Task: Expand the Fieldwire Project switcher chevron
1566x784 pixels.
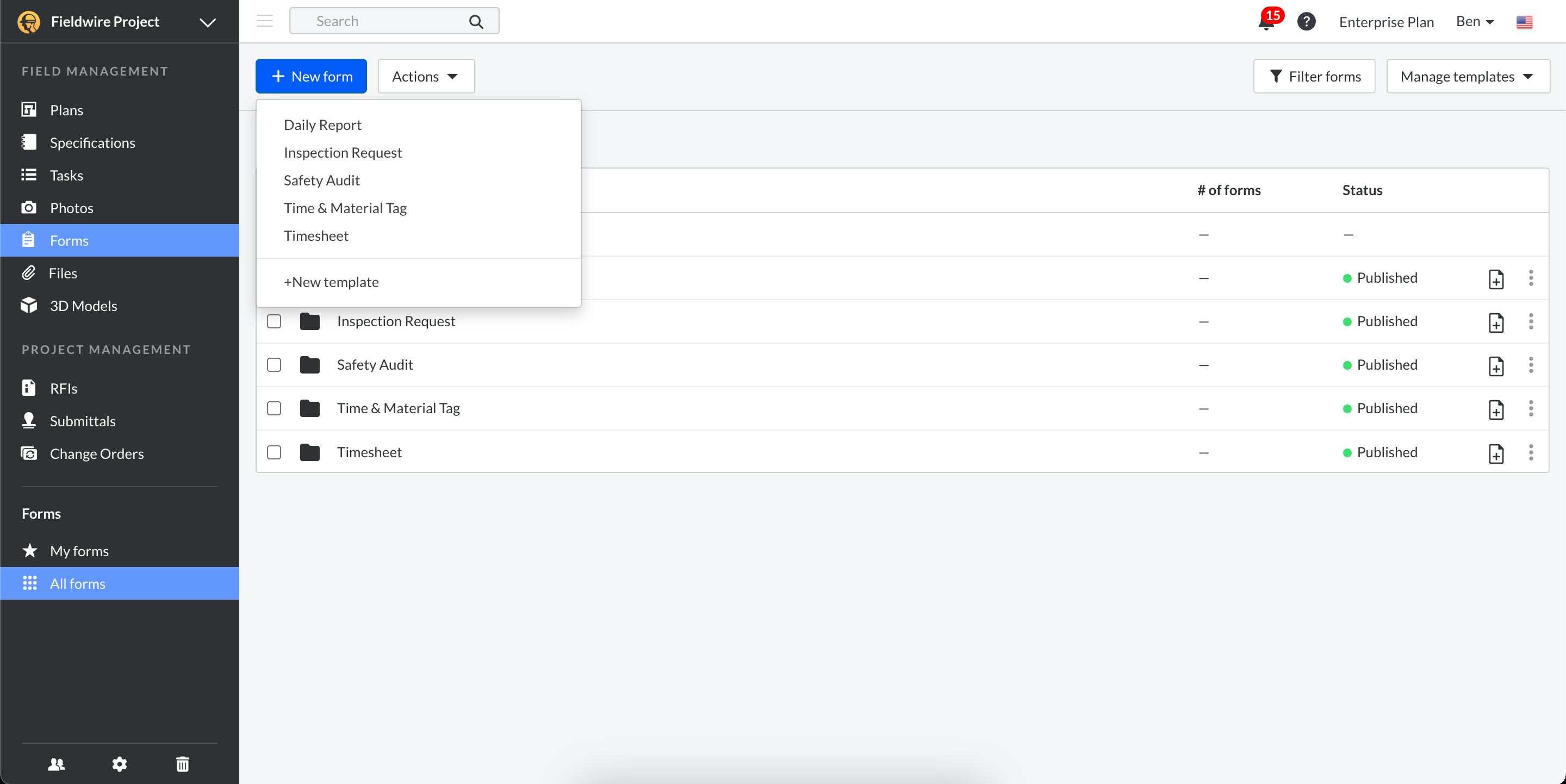Action: [x=208, y=22]
